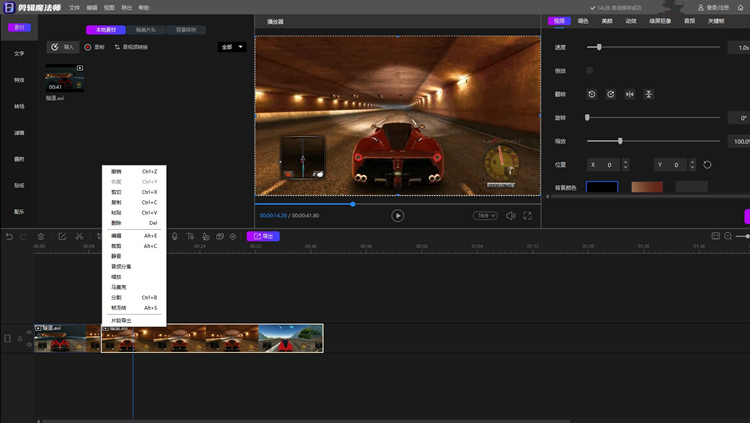Toggle the track lock icon
The image size is (750, 423).
pos(20,338)
